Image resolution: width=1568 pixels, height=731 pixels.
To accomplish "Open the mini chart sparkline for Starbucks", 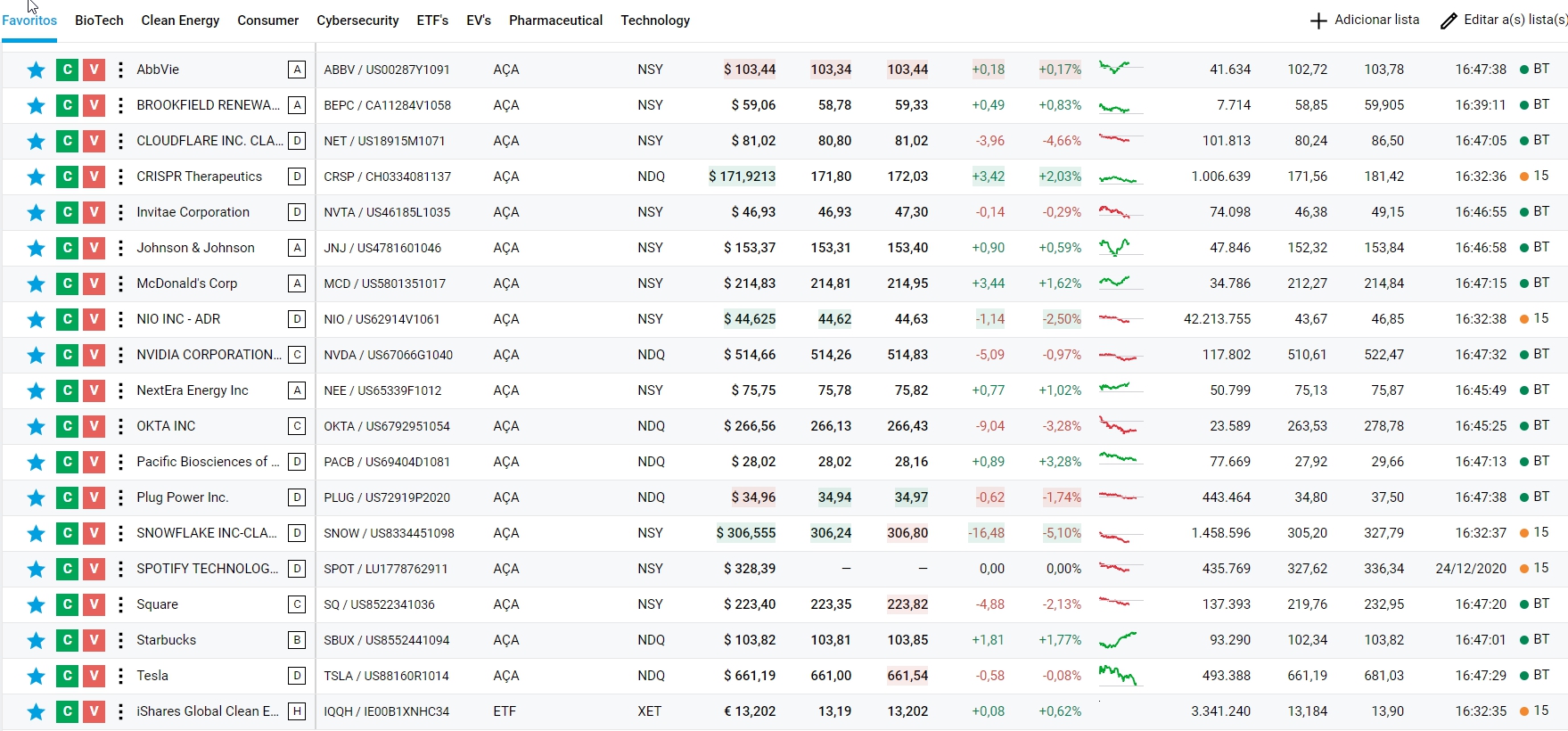I will pos(1118,640).
